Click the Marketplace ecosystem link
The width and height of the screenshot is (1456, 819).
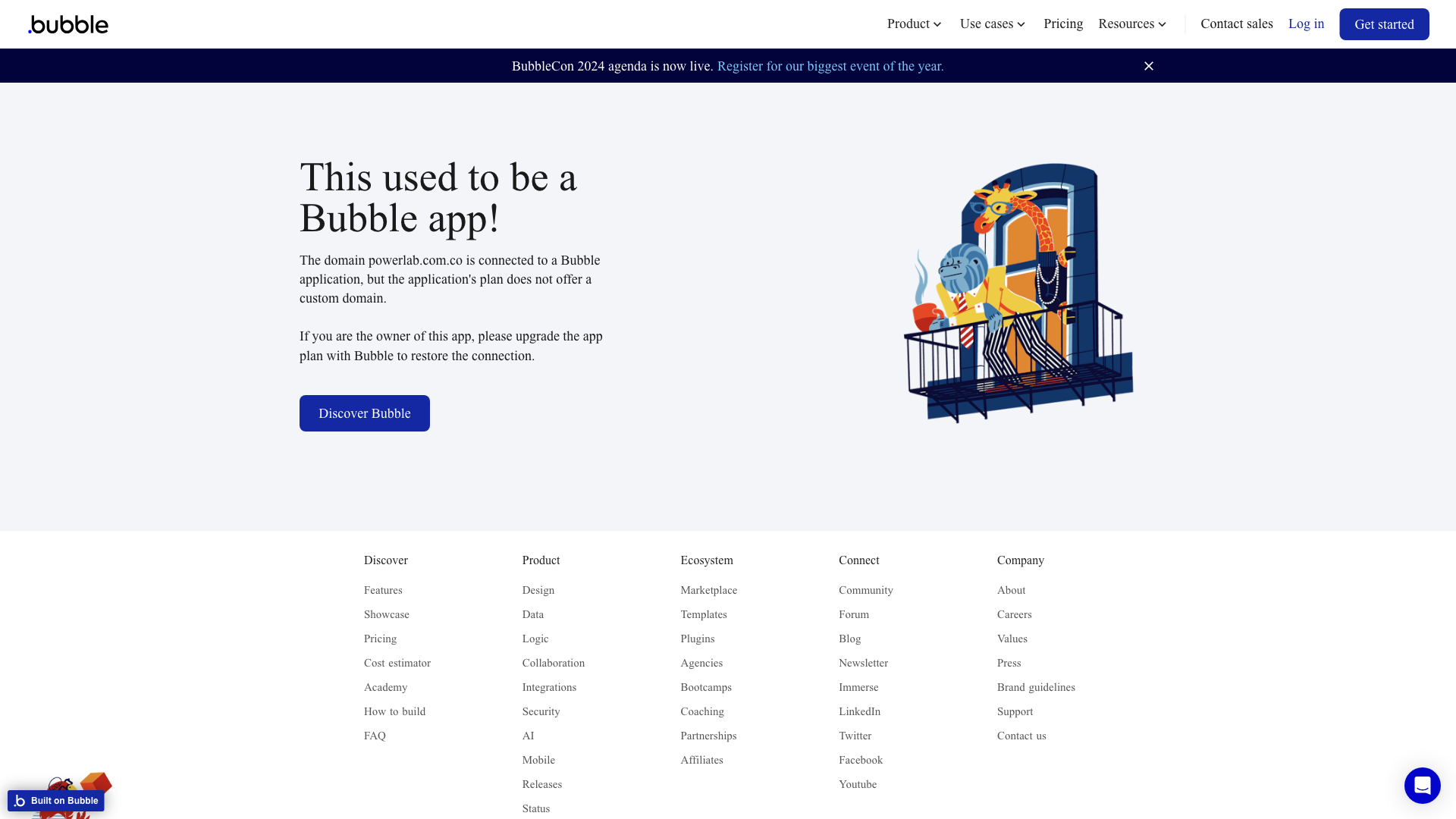pyautogui.click(x=709, y=590)
